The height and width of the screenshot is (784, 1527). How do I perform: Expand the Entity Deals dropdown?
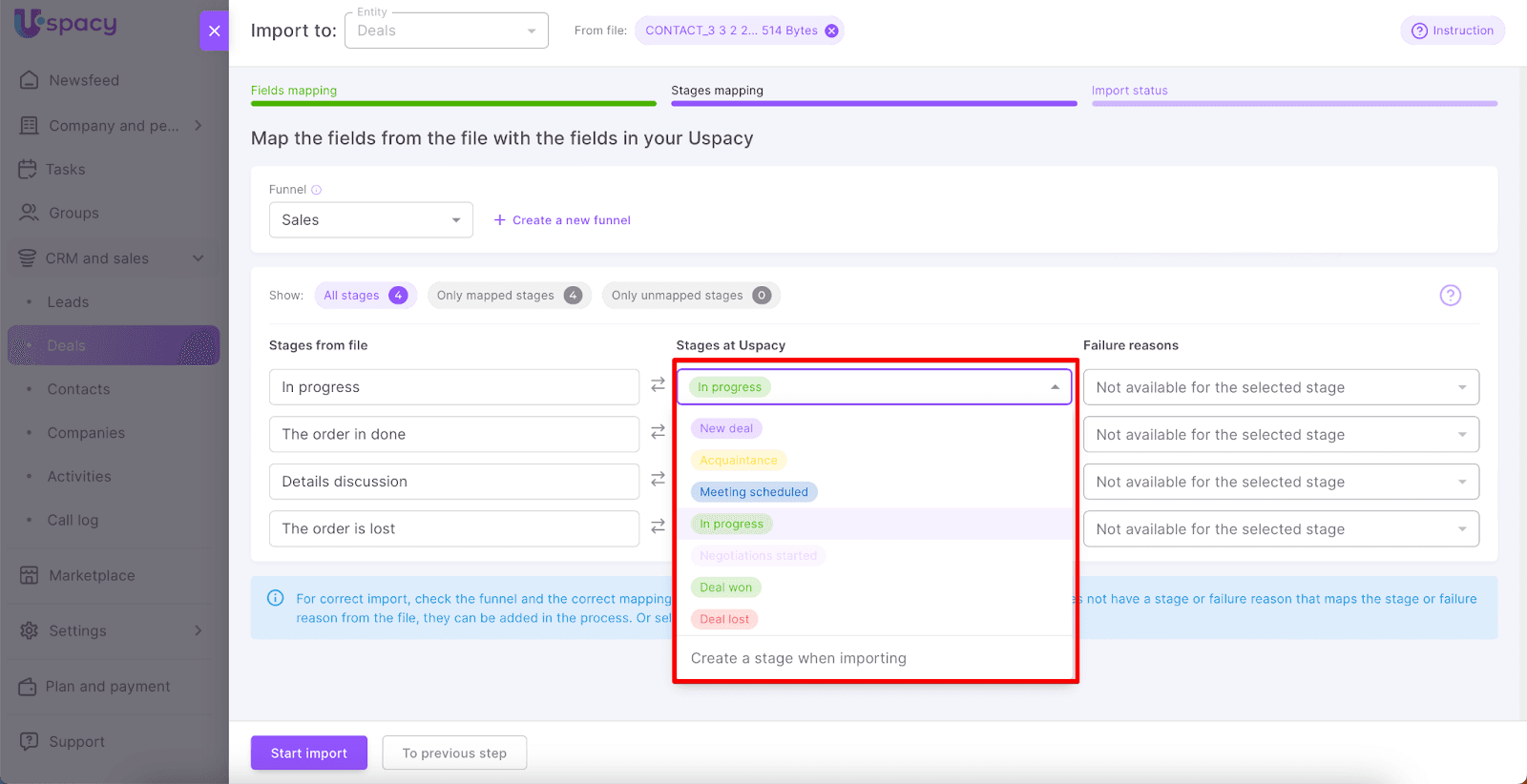446,31
